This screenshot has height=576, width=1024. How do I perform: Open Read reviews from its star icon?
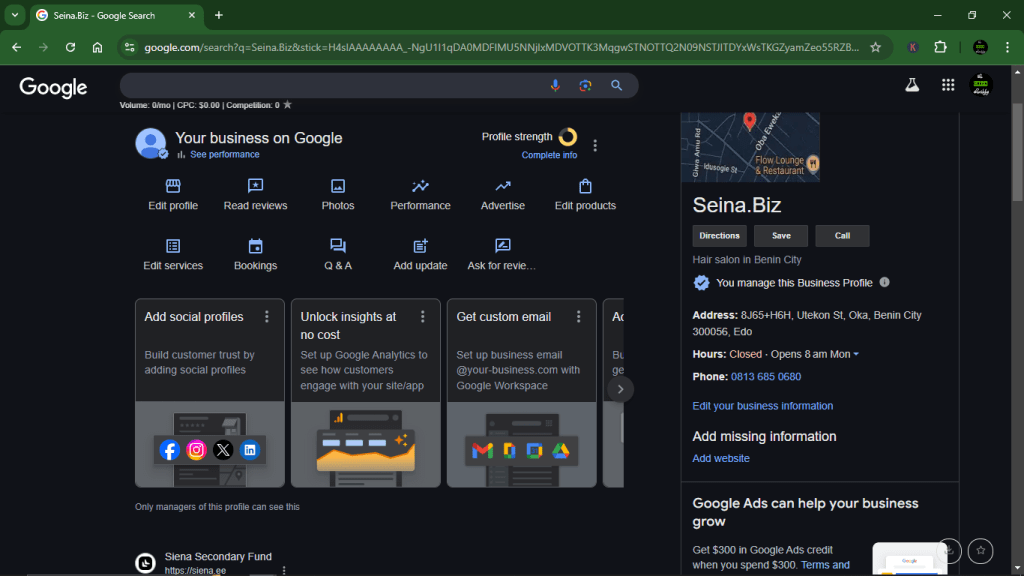click(x=255, y=186)
